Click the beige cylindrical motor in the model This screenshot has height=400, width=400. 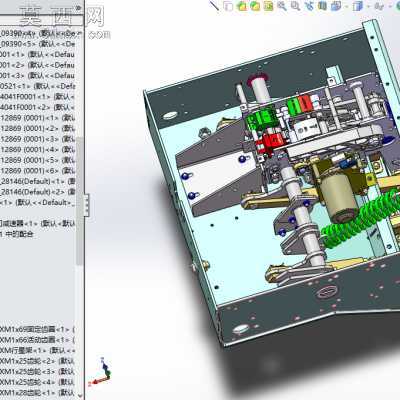338,198
